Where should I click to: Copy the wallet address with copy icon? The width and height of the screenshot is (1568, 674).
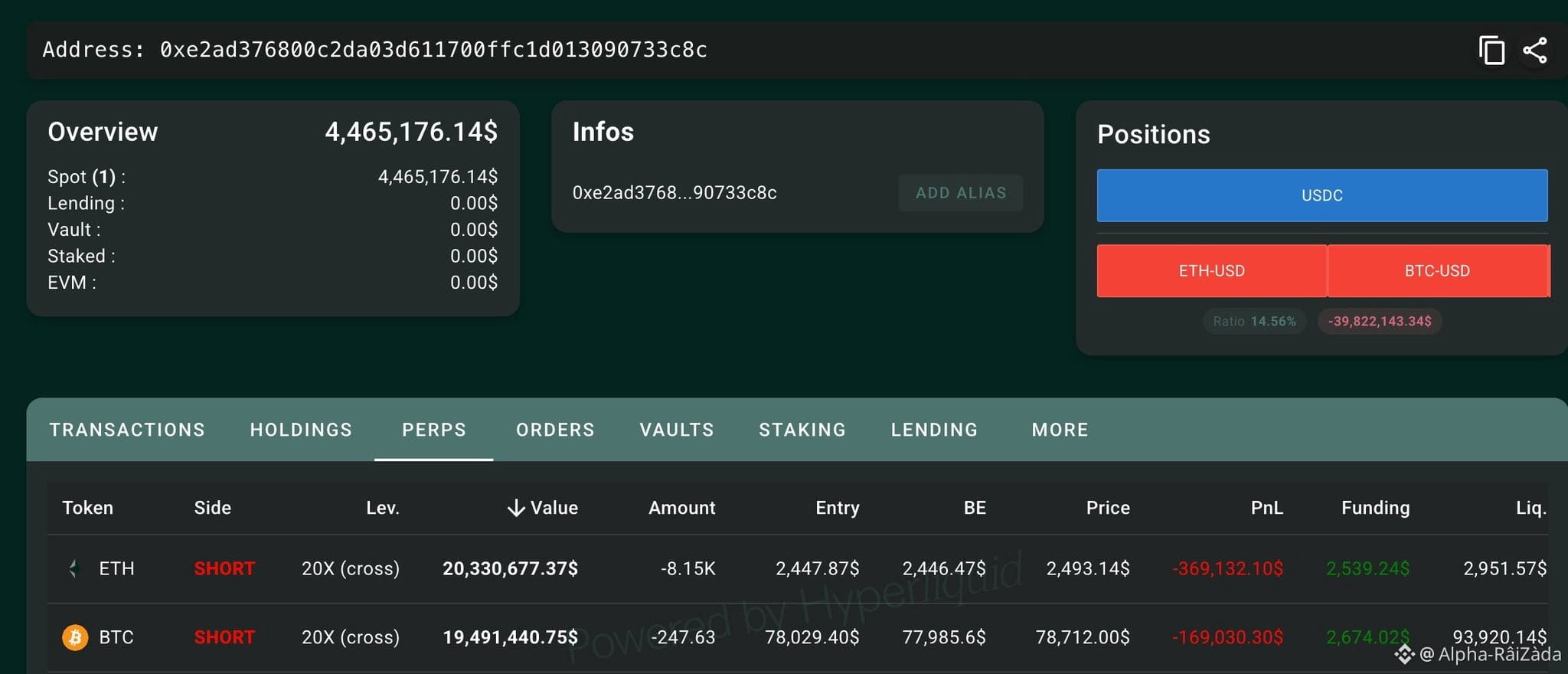[1491, 51]
